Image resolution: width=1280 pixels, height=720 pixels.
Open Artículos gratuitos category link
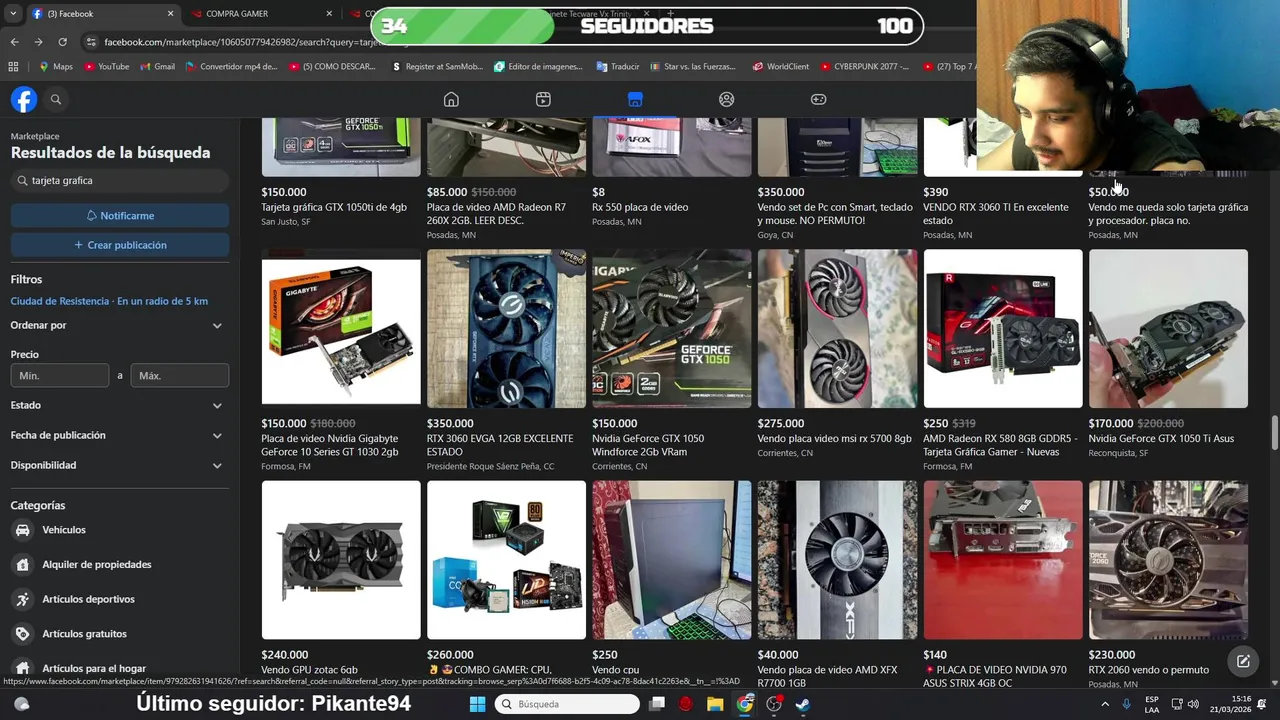(84, 634)
